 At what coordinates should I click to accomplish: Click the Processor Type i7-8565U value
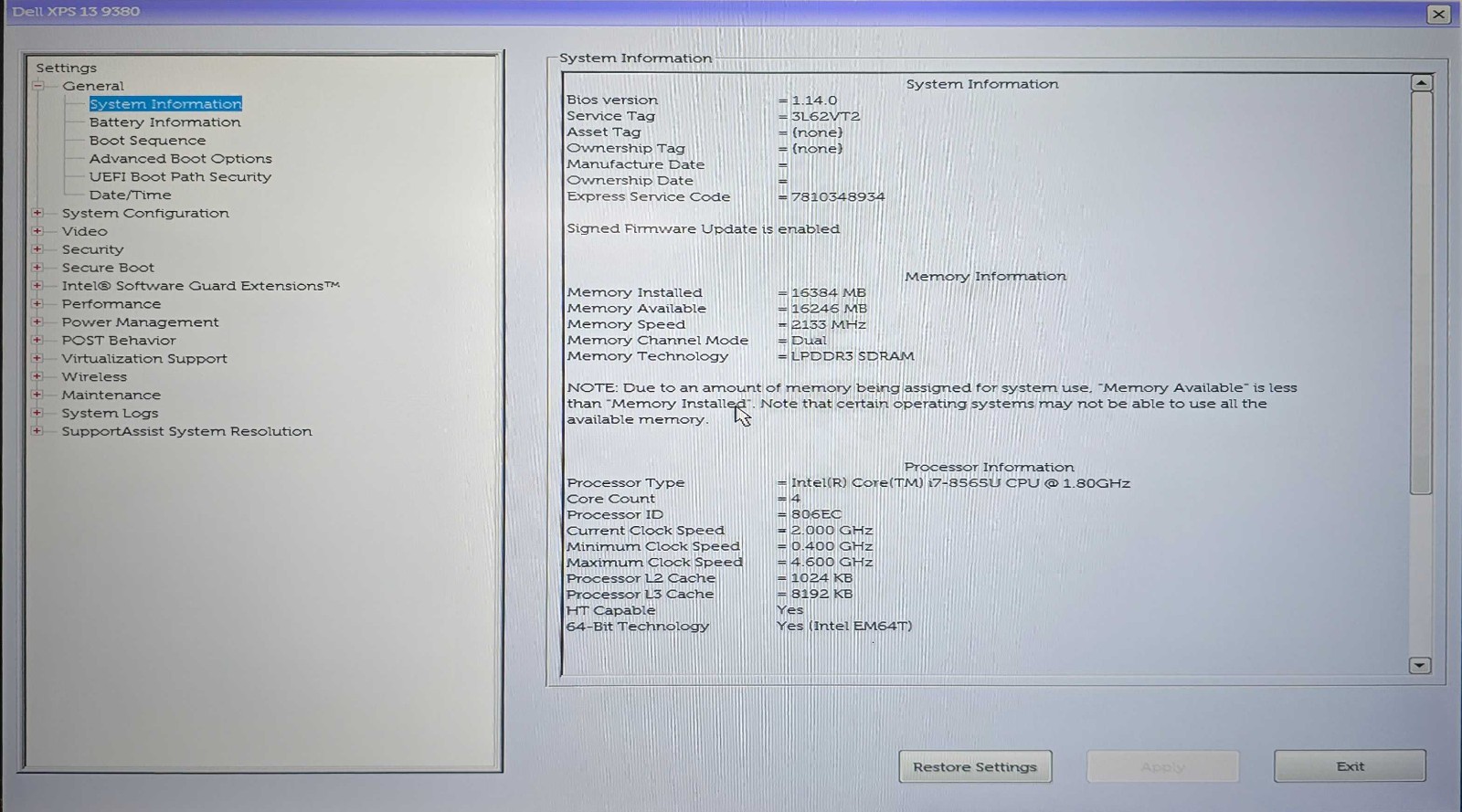tap(960, 483)
